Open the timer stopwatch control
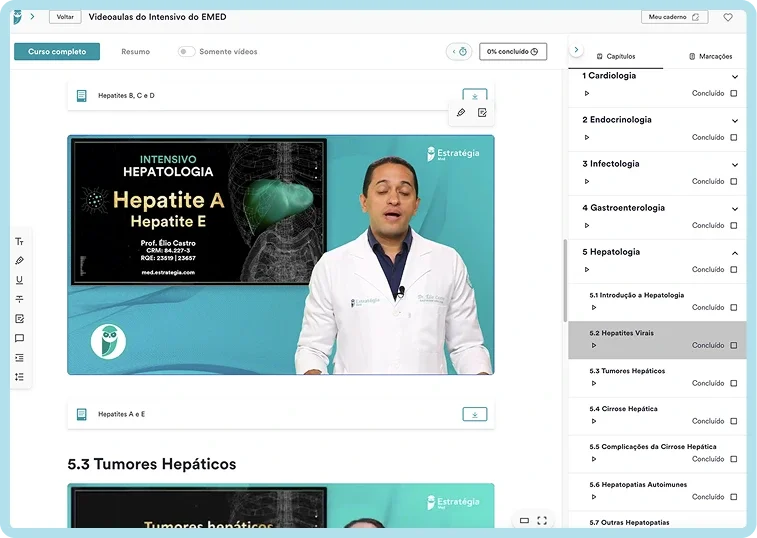 coord(459,52)
